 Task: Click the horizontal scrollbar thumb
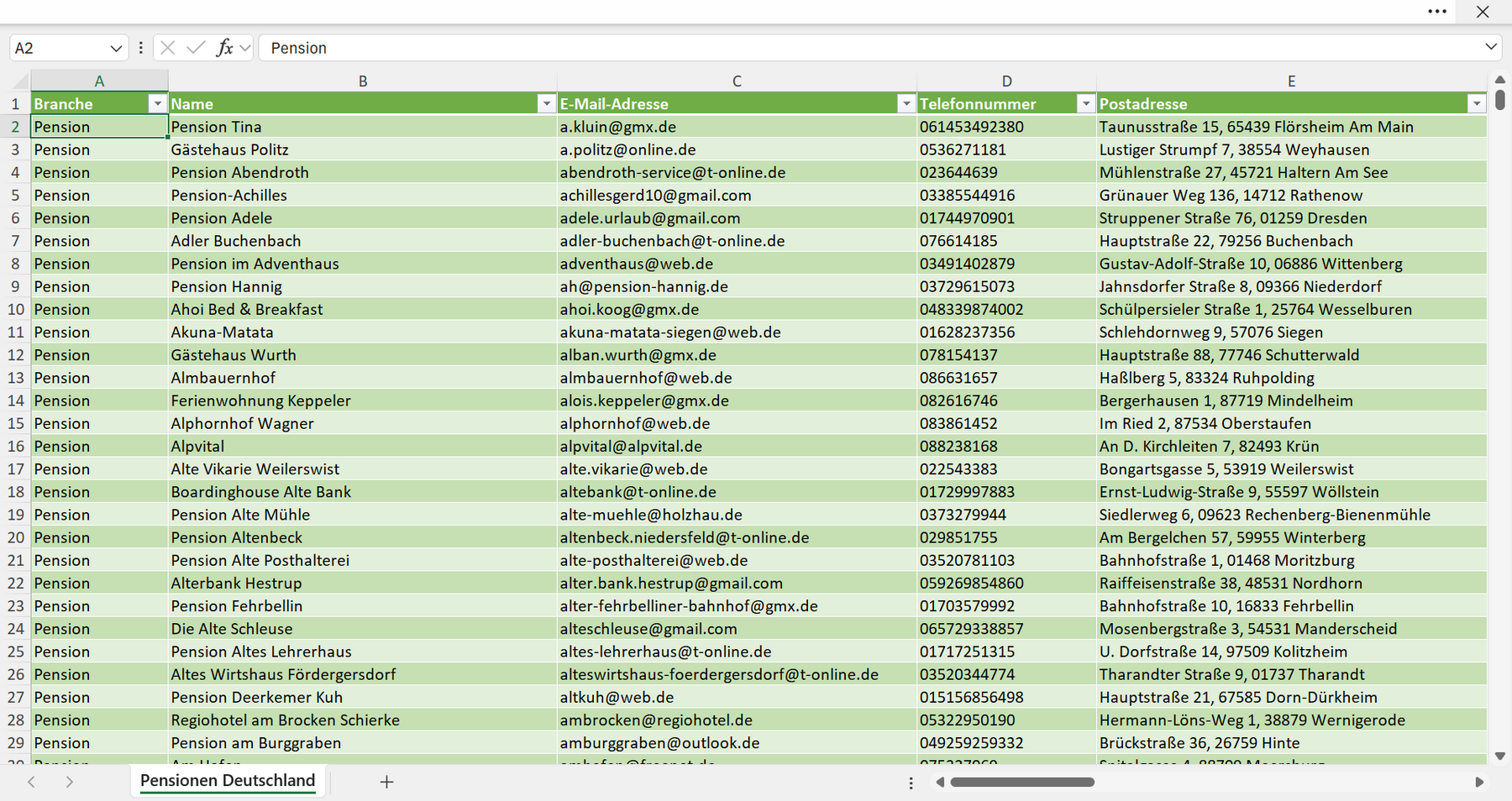(x=1022, y=782)
